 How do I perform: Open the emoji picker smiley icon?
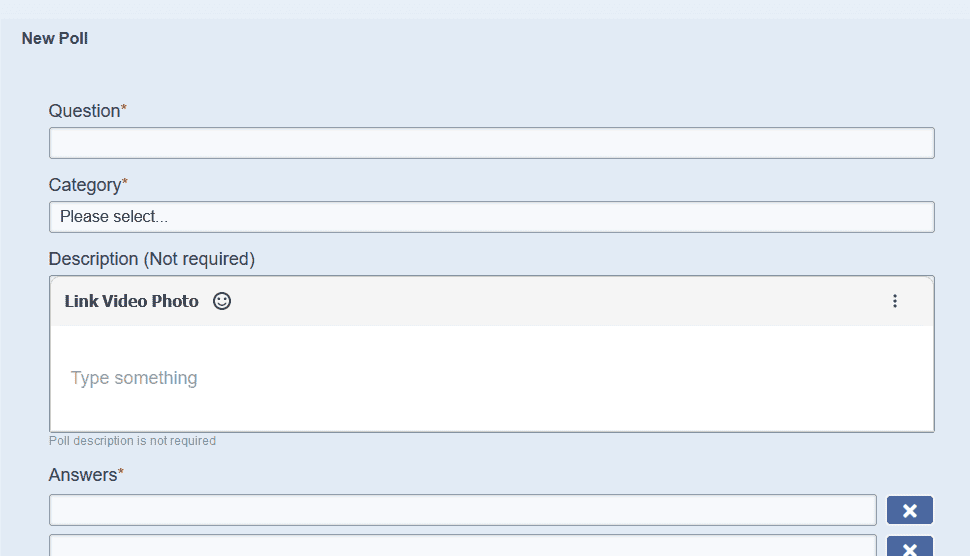click(x=221, y=301)
